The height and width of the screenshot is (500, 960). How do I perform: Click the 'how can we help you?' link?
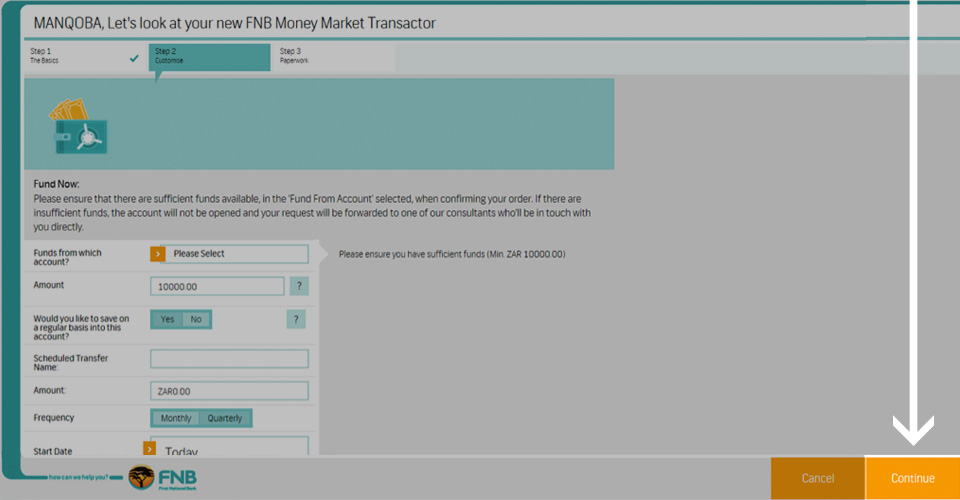[x=78, y=477]
